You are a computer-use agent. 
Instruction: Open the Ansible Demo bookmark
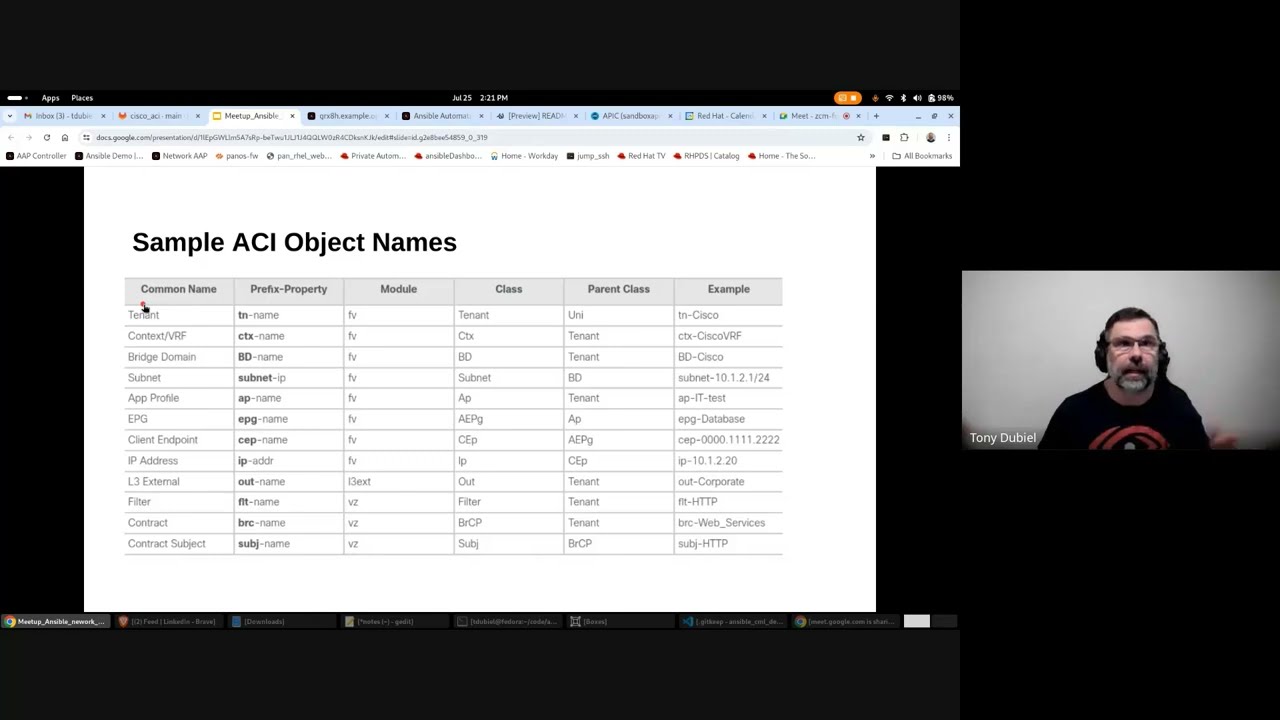109,156
